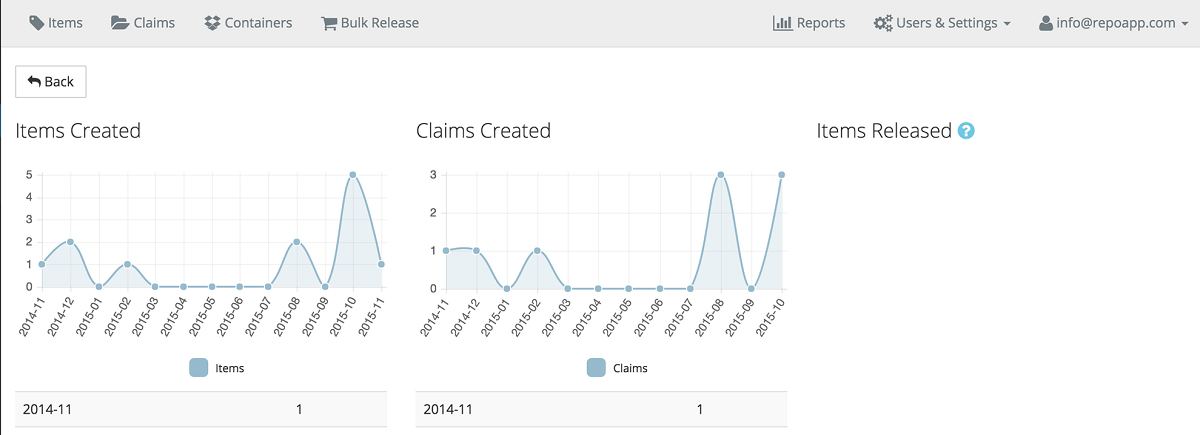Click the boxes icon beside Containers
The width and height of the screenshot is (1200, 435).
point(211,23)
